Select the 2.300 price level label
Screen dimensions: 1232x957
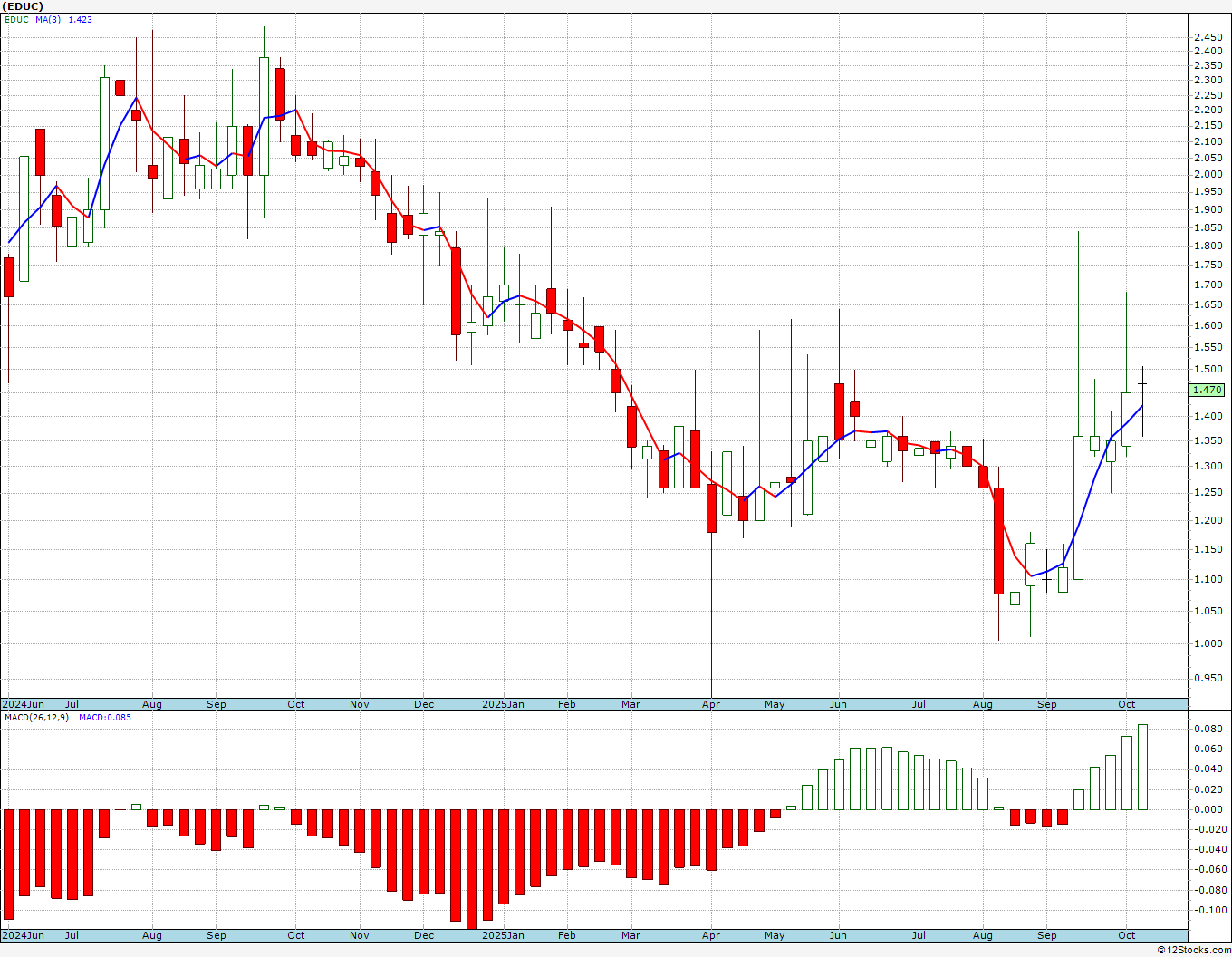[x=1208, y=80]
